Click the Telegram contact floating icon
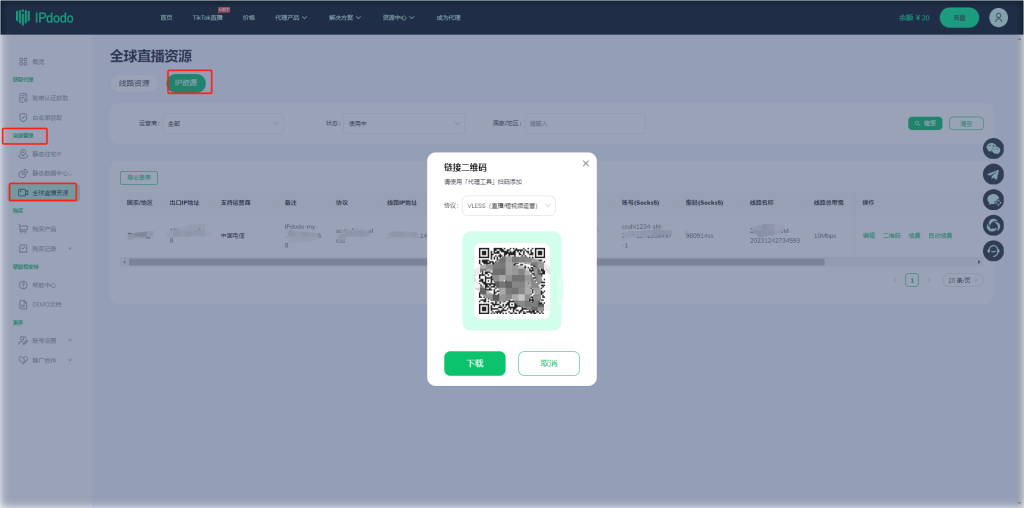Viewport: 1024px width, 508px height. [993, 174]
